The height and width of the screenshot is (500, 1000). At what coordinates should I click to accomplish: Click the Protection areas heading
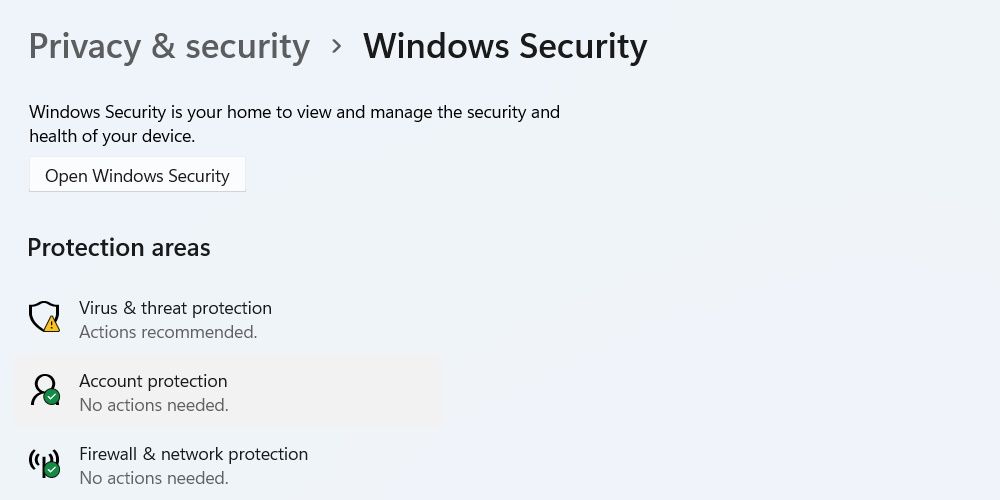pyautogui.click(x=119, y=248)
